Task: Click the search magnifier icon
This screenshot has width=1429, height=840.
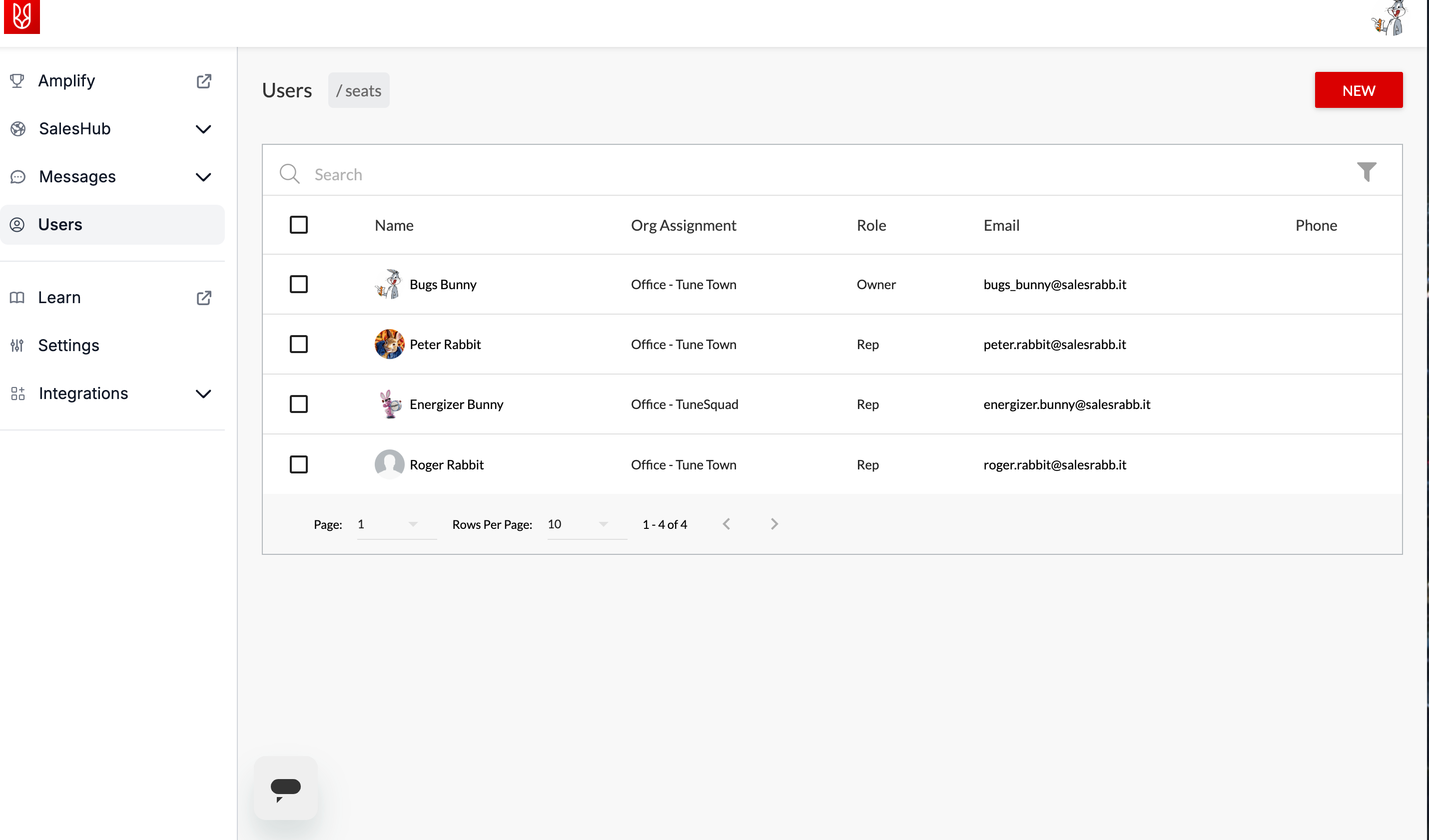Action: click(290, 174)
